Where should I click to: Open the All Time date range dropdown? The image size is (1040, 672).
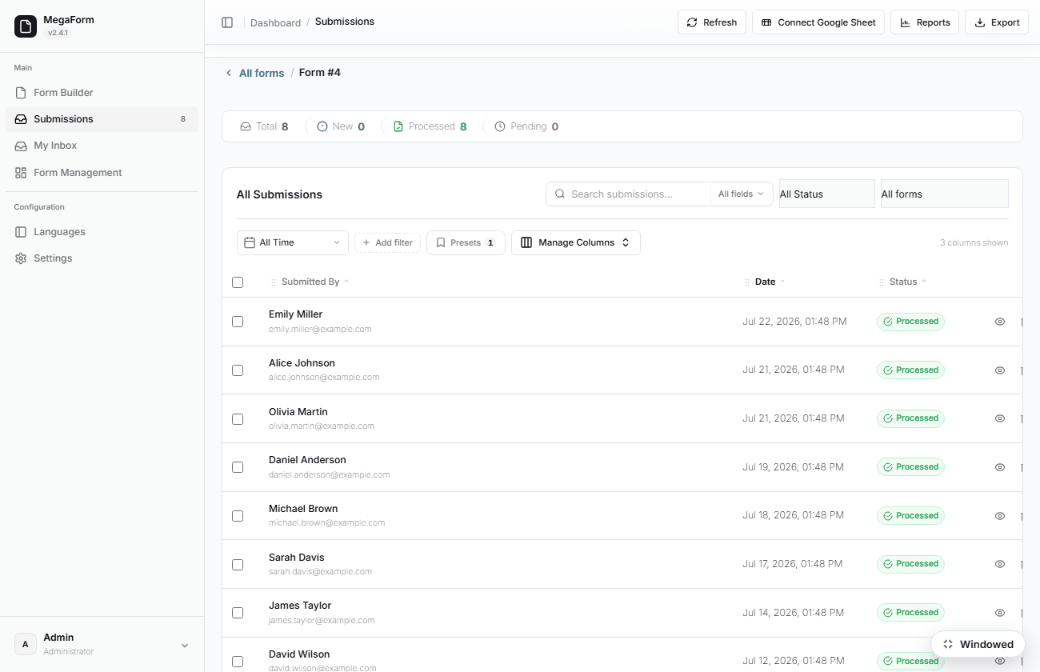coord(292,243)
